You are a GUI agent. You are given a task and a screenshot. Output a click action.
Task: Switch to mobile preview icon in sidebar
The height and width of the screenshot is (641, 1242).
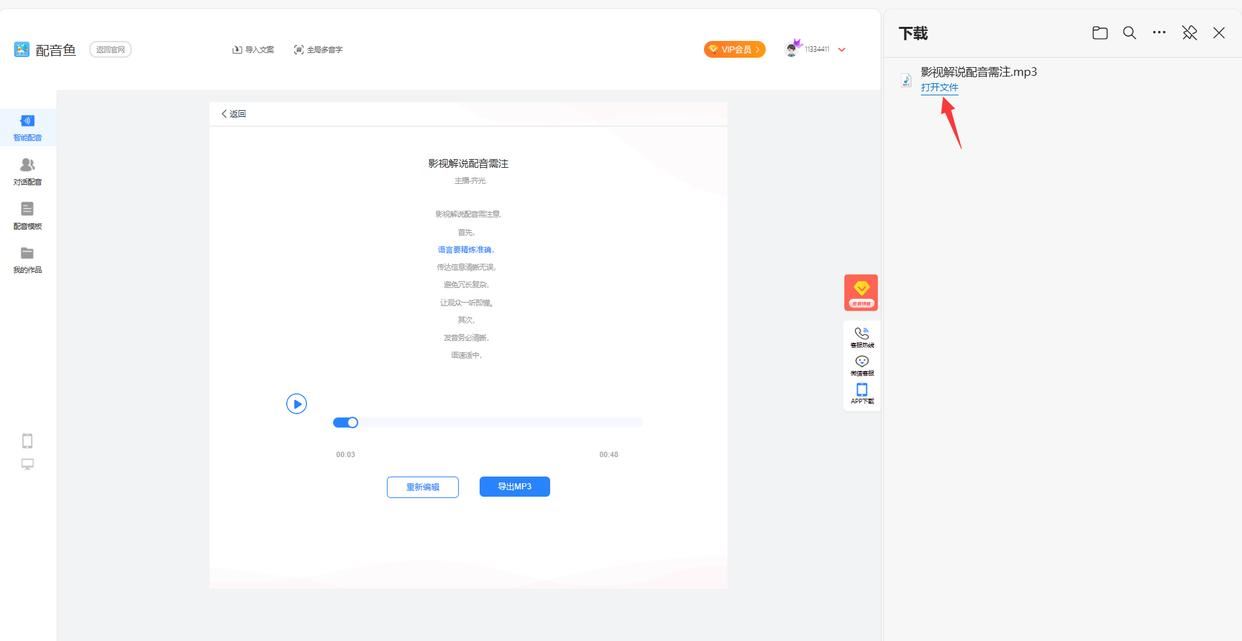(27, 441)
